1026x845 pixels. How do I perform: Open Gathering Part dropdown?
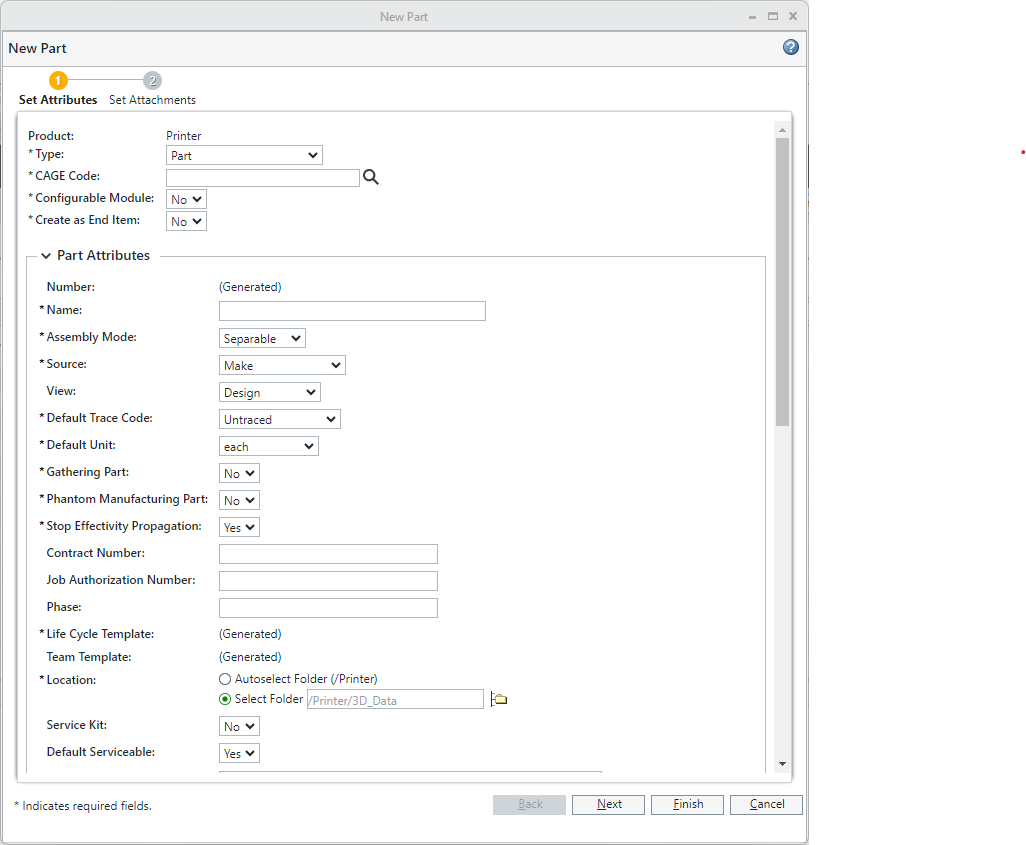click(239, 473)
